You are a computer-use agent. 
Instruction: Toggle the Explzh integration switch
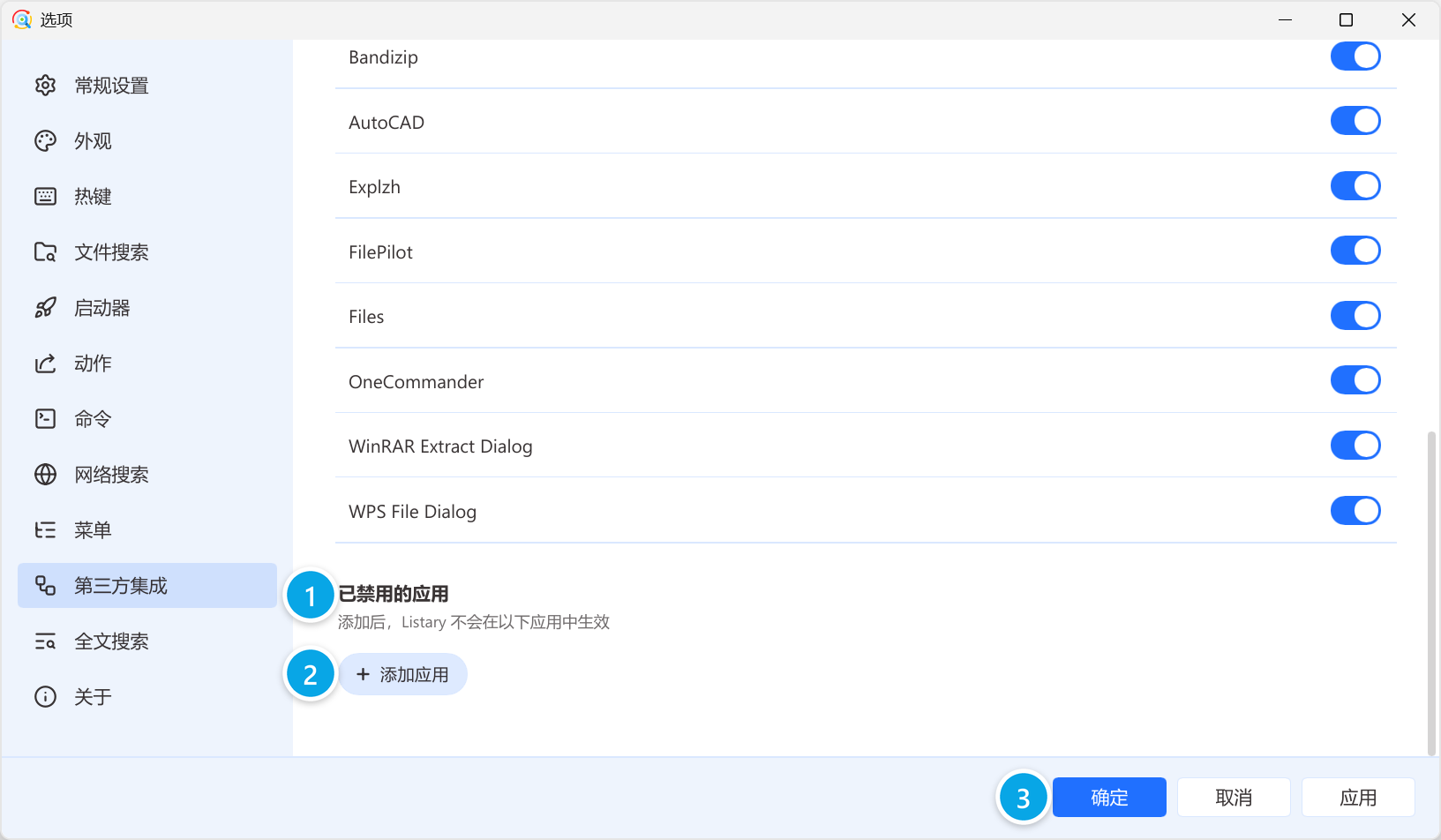pyautogui.click(x=1355, y=186)
